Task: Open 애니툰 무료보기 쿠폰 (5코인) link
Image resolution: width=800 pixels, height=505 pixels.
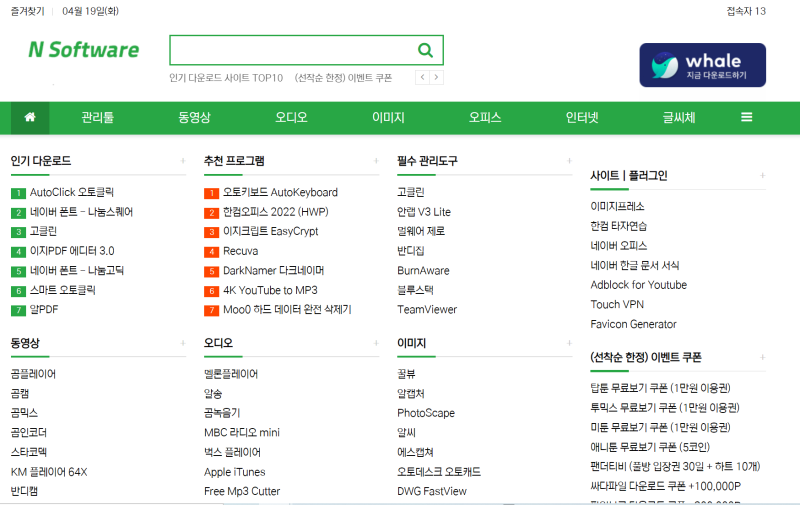Action: [650, 447]
